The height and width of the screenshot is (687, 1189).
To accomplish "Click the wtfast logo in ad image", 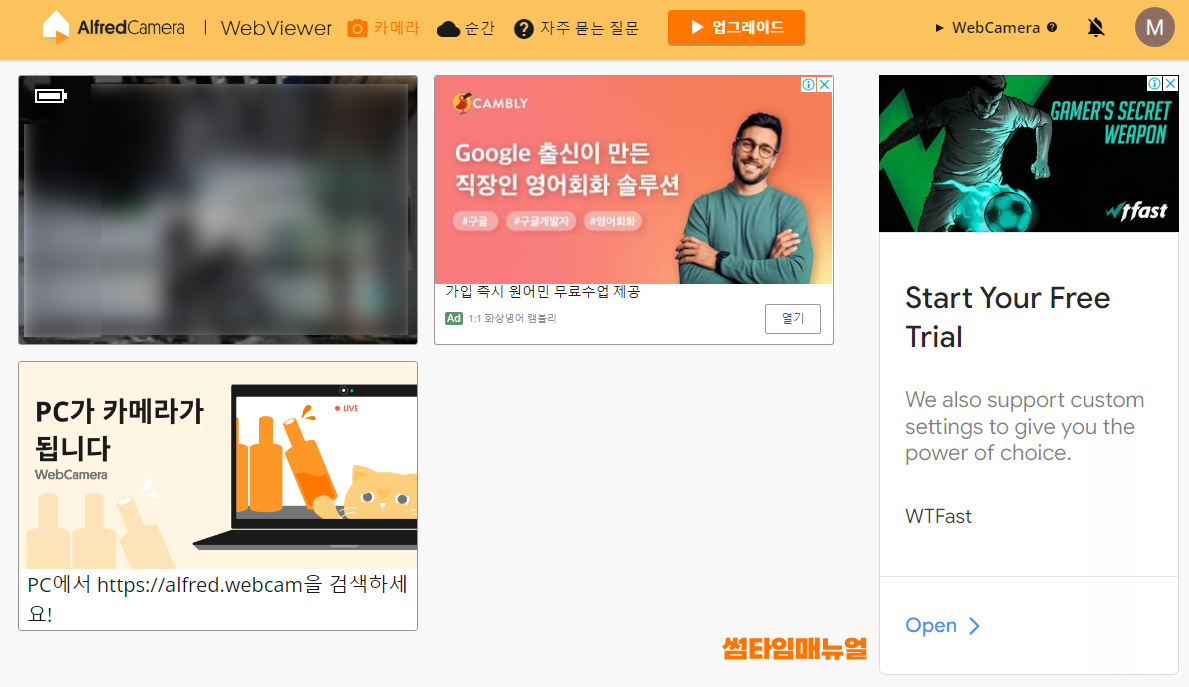I will pos(1136,211).
